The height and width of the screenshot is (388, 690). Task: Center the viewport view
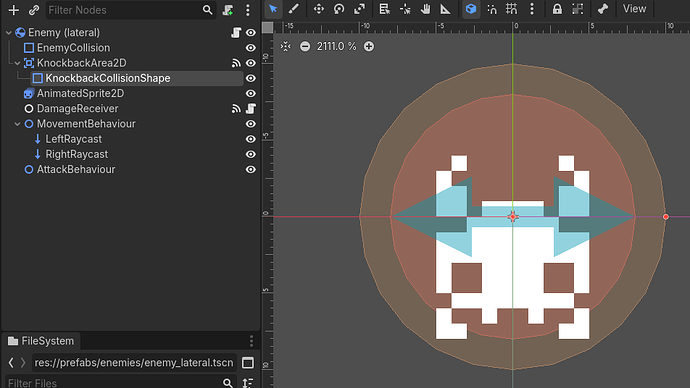[x=286, y=46]
